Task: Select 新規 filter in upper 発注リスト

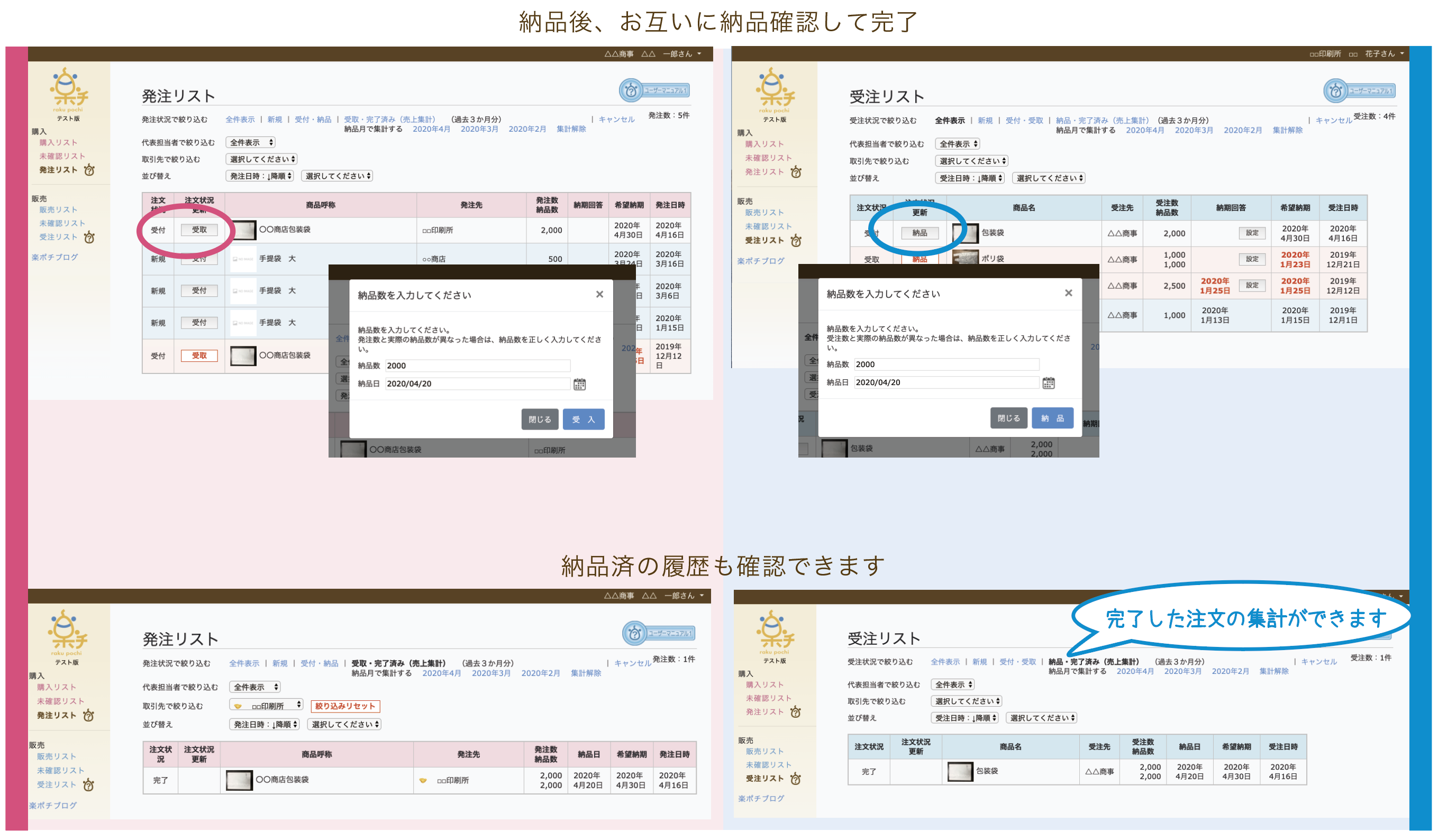Action: [275, 119]
